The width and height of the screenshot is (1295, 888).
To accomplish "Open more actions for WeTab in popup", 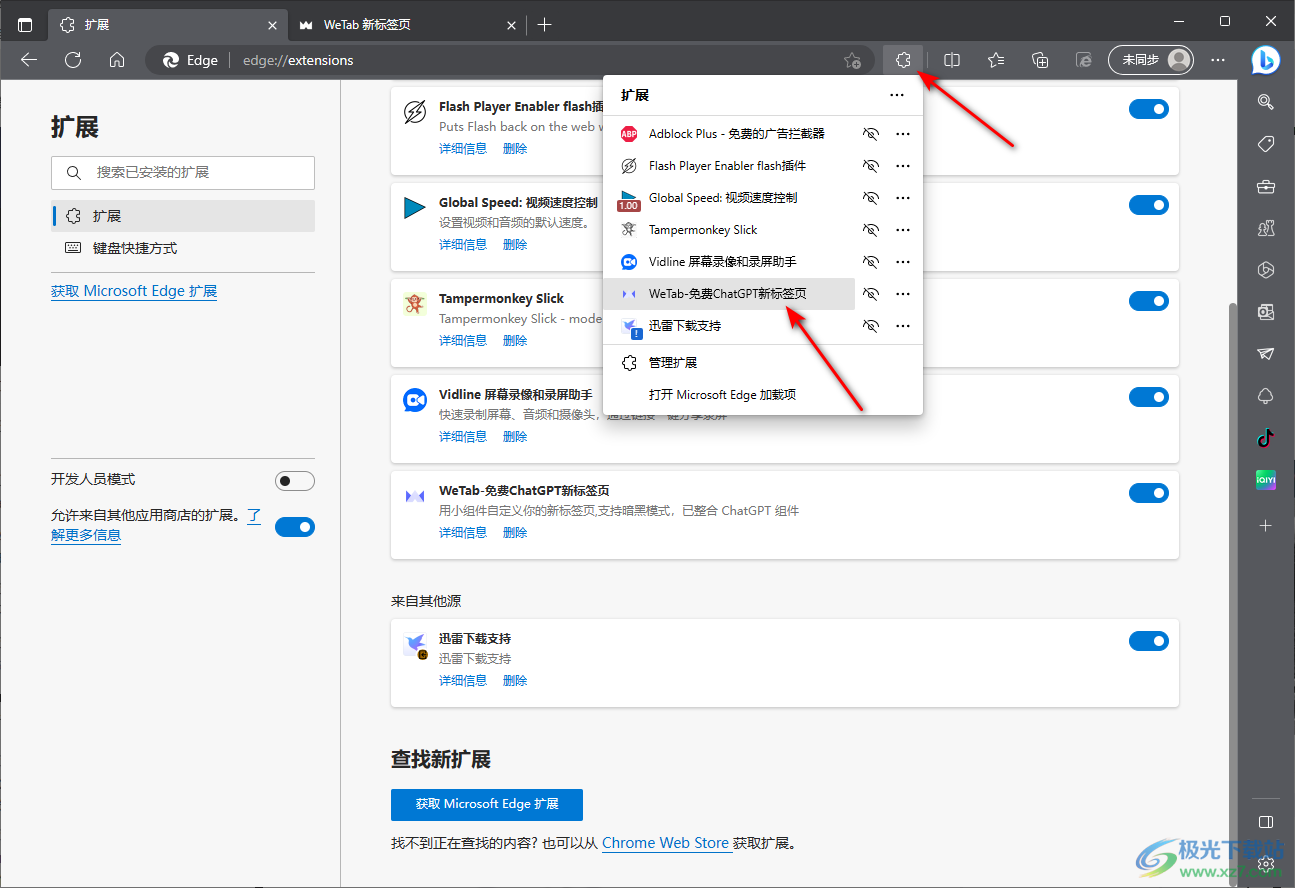I will pyautogui.click(x=903, y=294).
